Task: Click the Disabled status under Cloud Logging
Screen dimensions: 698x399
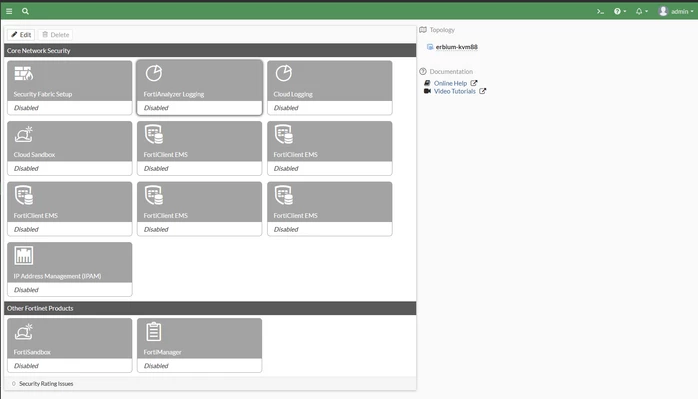Action: click(286, 108)
